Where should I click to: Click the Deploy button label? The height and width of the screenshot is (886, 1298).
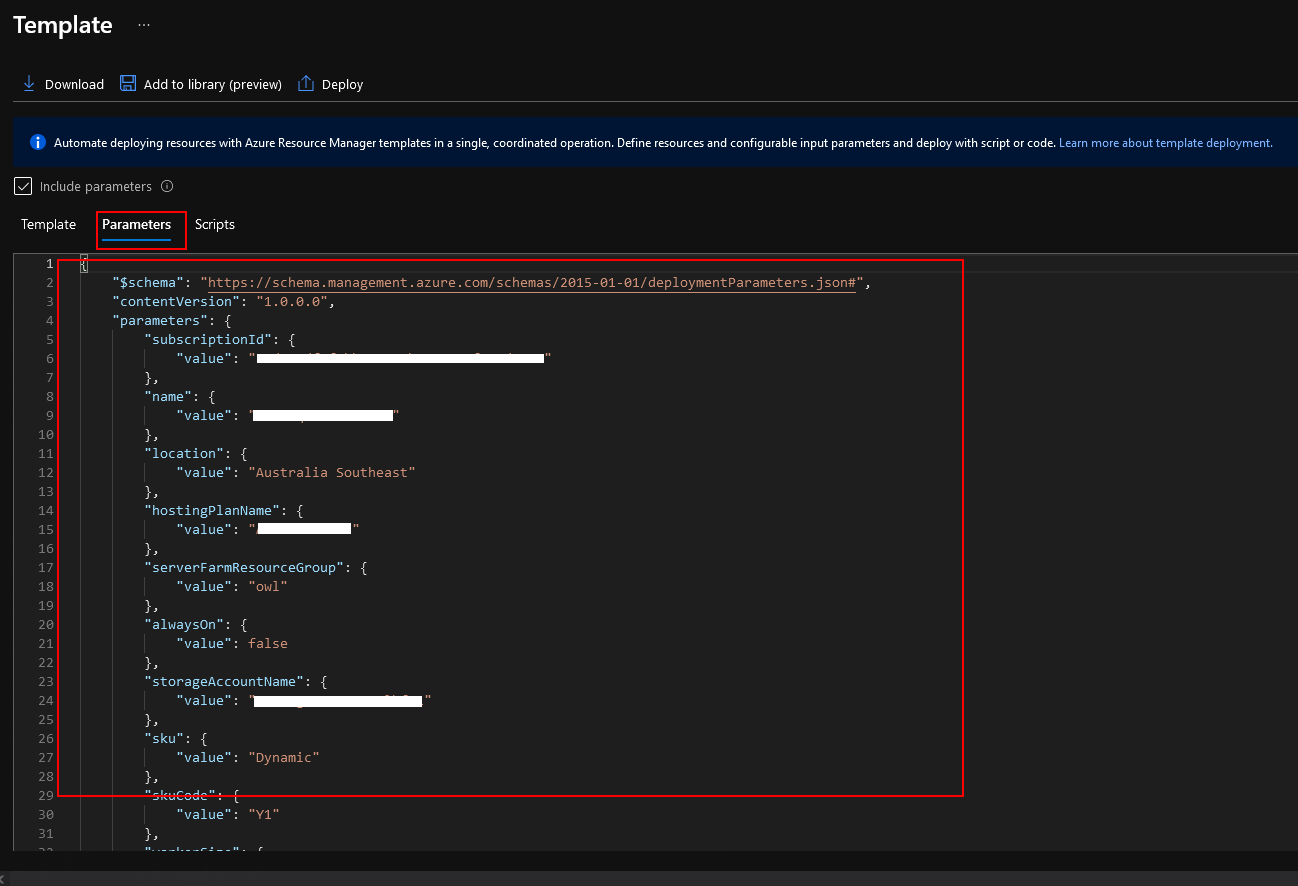(x=342, y=85)
